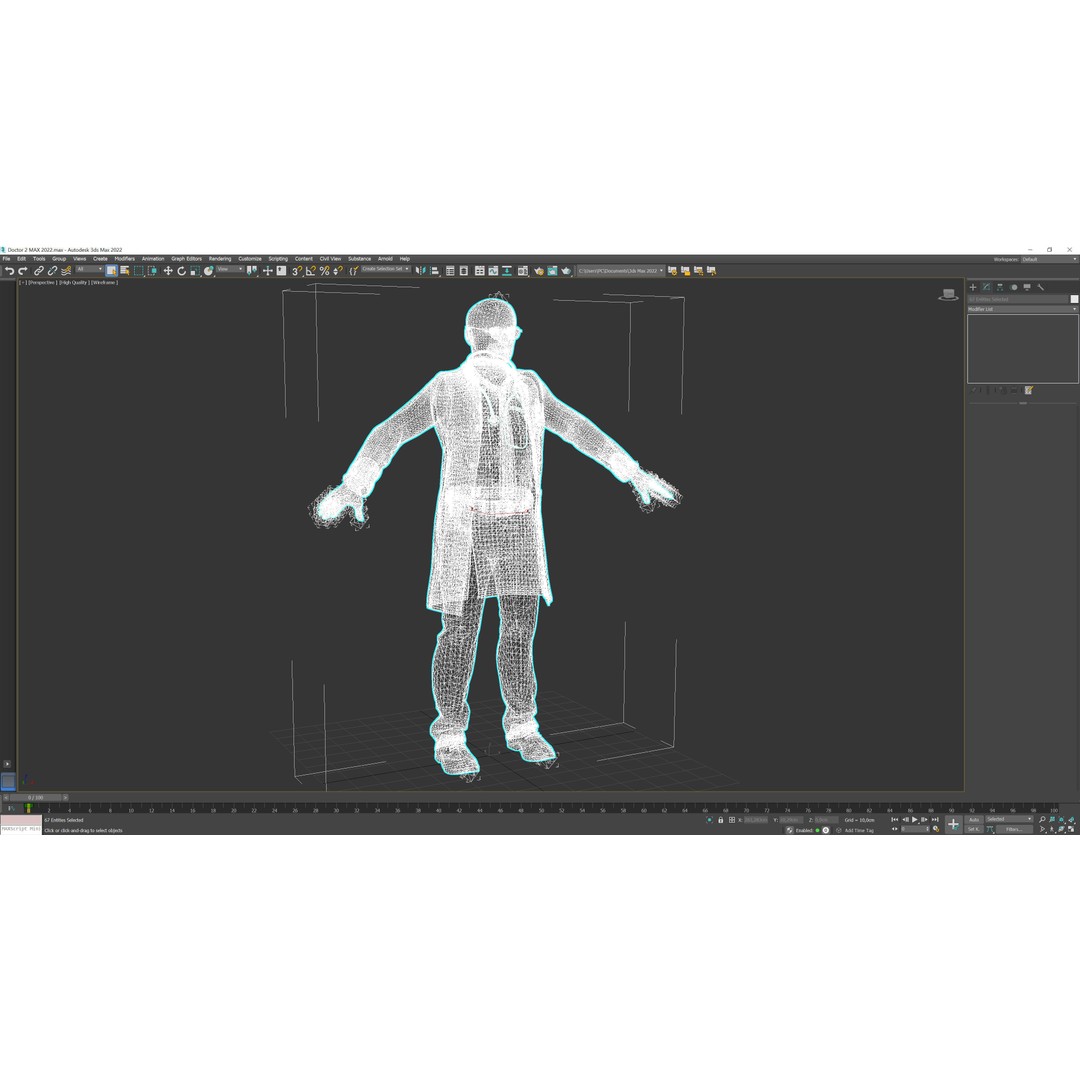Click the Select and Manipulate icon
The height and width of the screenshot is (1080, 1080).
(268, 271)
